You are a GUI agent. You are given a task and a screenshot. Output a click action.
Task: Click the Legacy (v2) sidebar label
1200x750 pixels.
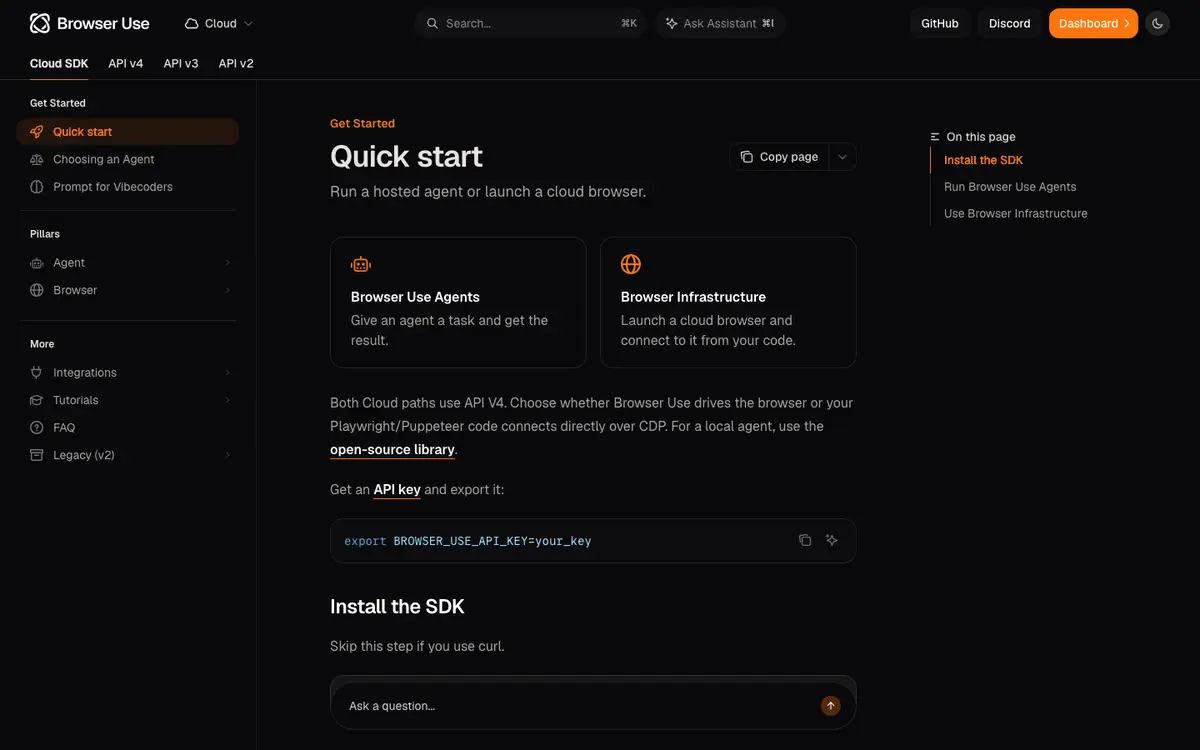(x=84, y=455)
